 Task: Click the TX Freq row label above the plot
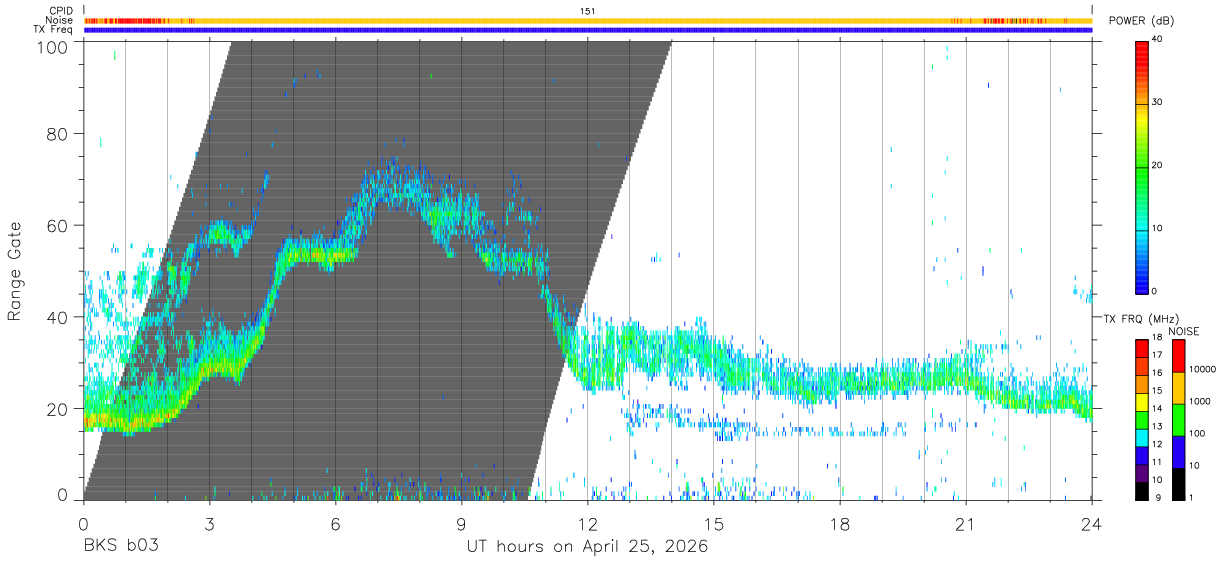click(54, 30)
